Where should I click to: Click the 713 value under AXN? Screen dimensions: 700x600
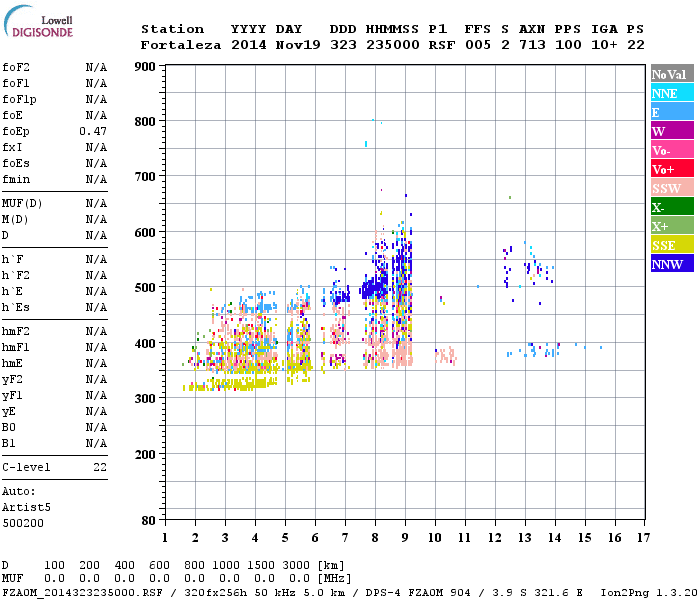click(532, 45)
